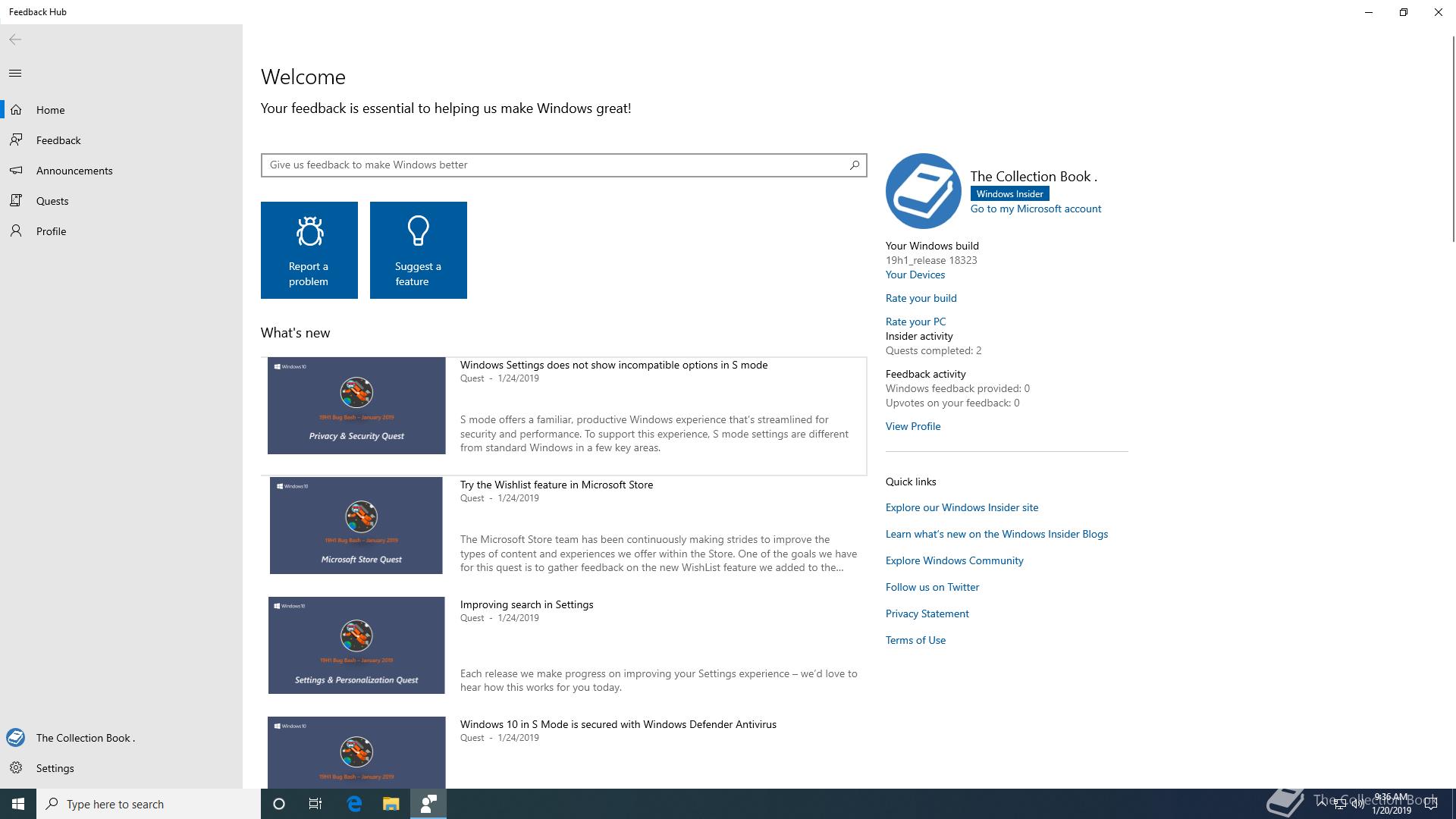This screenshot has width=1456, height=819.
Task: Click the hamburger menu icon
Action: tap(15, 74)
